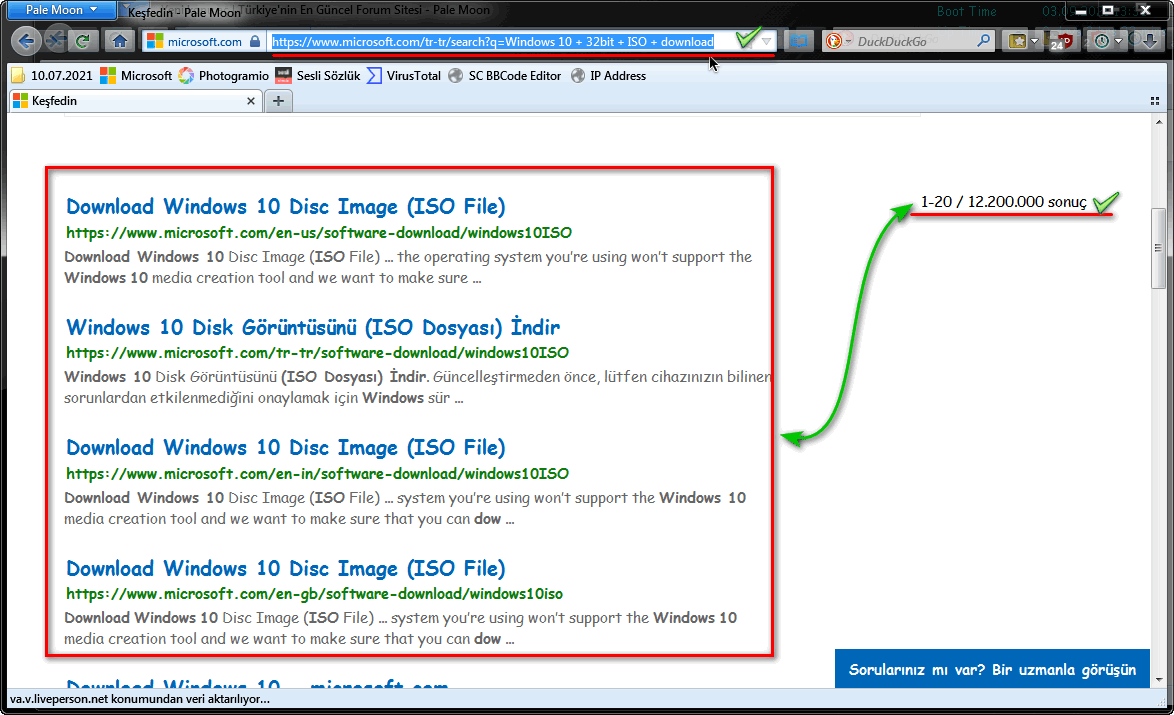Screen dimensions: 1174x715
Task: Click green URL ending en-in/software-download/windows10ISO
Action: pos(317,474)
